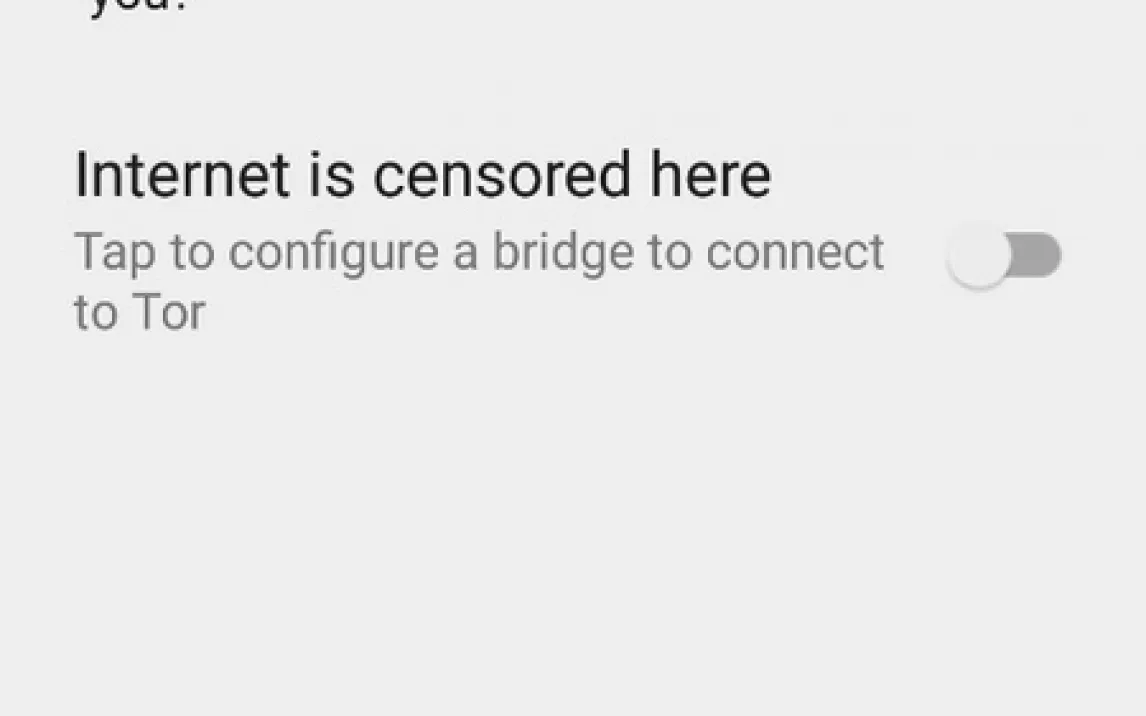Viewport: 1146px width, 716px height.
Task: Click 'to Tor' on the second subtitle line
Action: [140, 313]
